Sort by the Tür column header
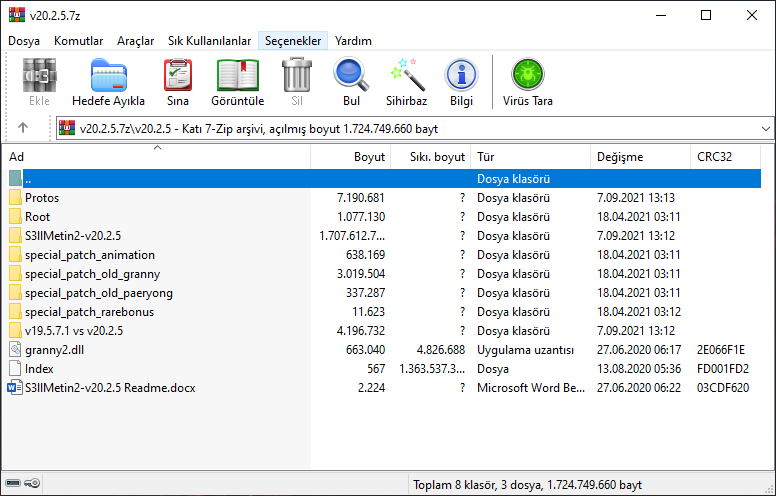776x496 pixels. click(x=531, y=156)
